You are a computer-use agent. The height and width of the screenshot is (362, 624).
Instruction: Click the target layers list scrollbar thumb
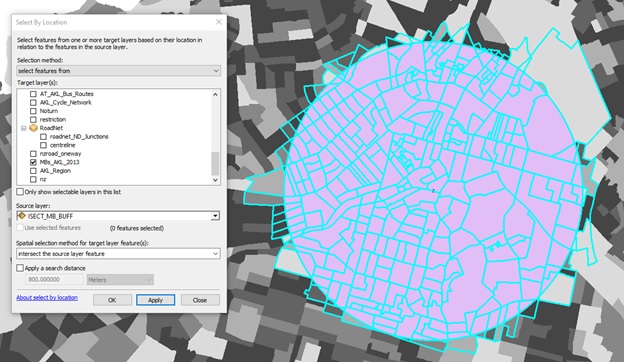[215, 163]
